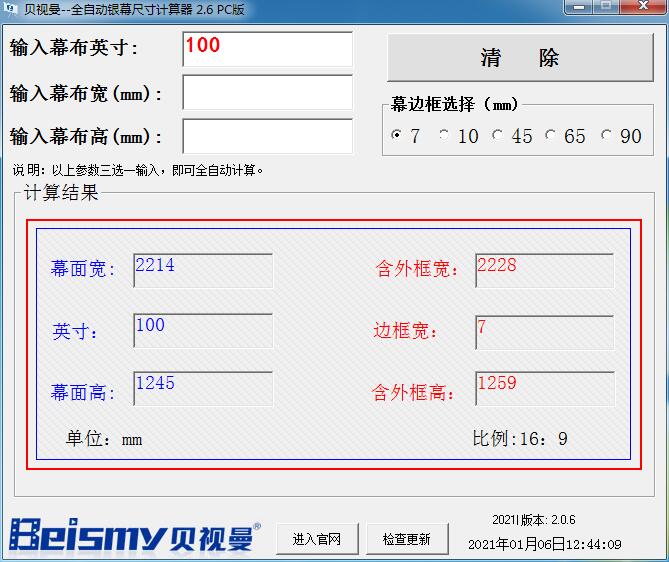Click the blue 幕面高 label
Screen dimensions: 669x562
point(83,392)
